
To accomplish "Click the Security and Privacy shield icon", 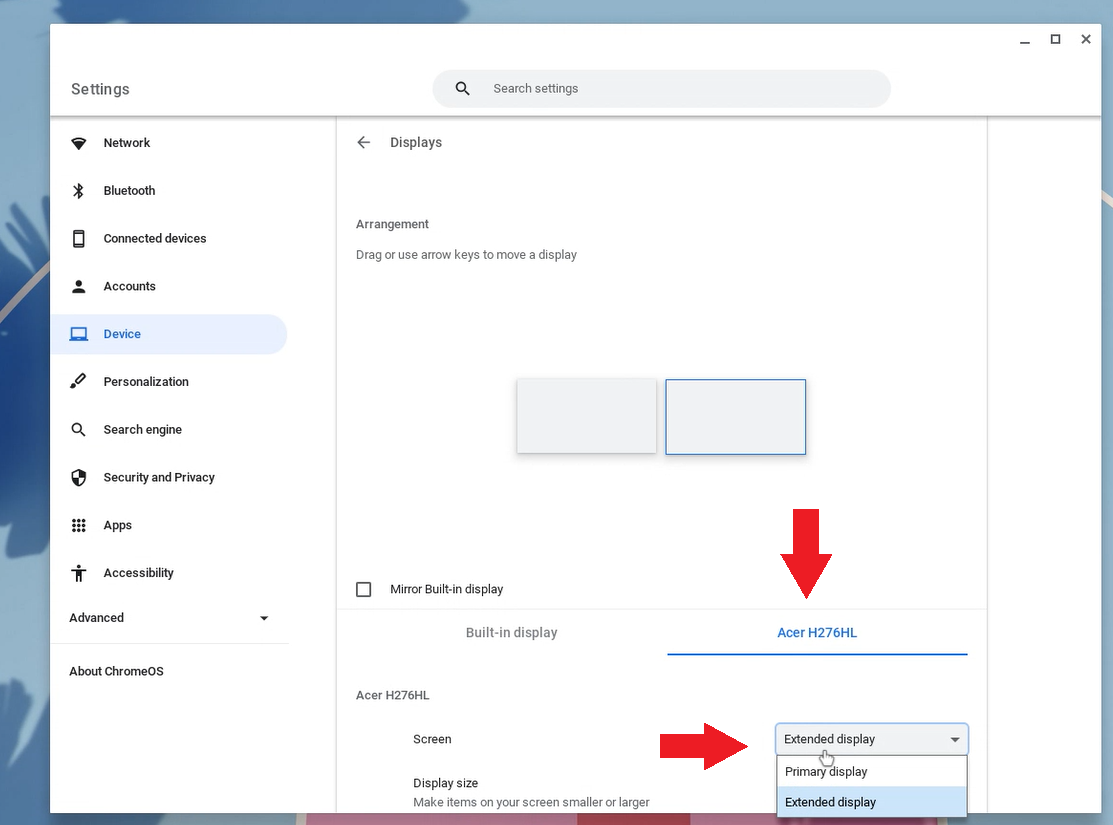I will coord(79,477).
